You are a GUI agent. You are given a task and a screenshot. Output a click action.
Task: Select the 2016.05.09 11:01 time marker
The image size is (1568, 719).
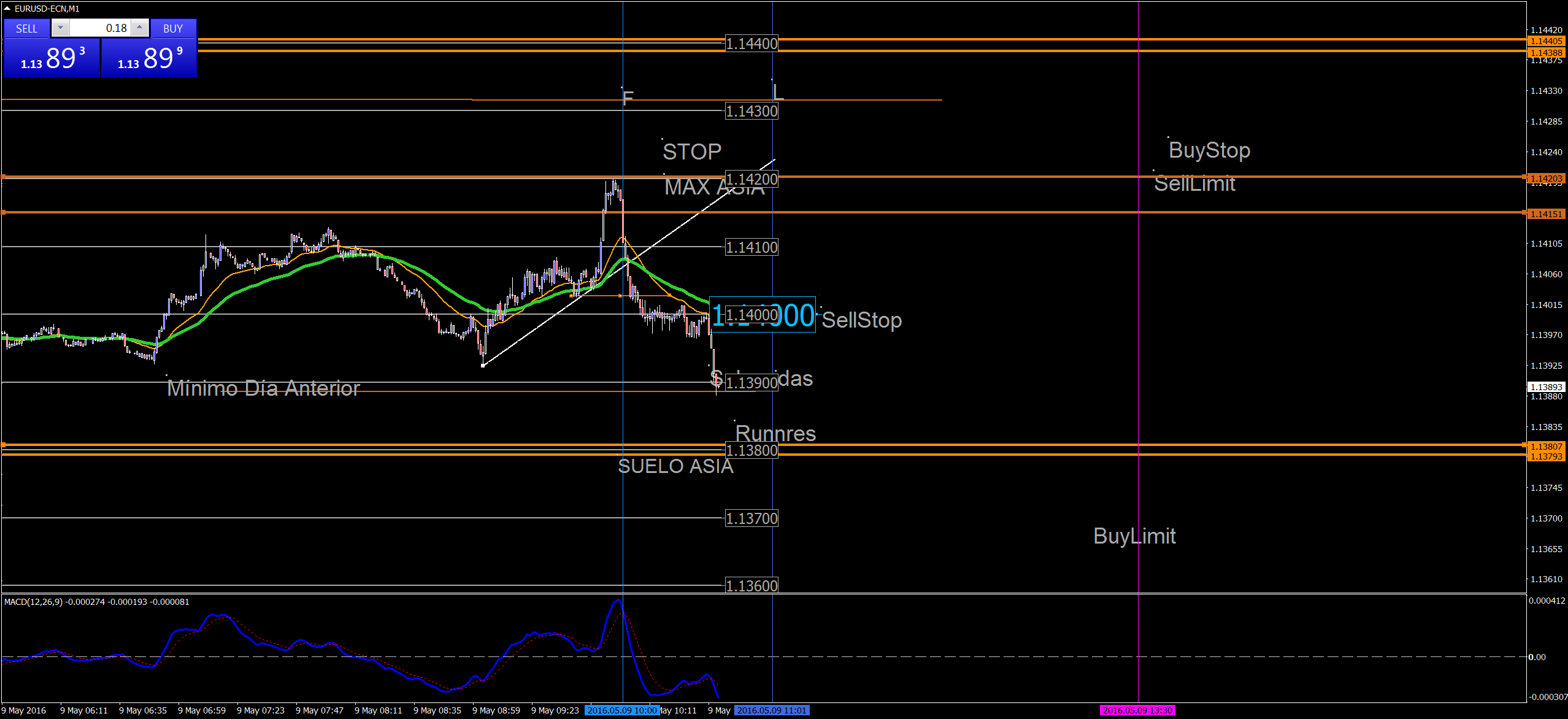click(x=771, y=710)
